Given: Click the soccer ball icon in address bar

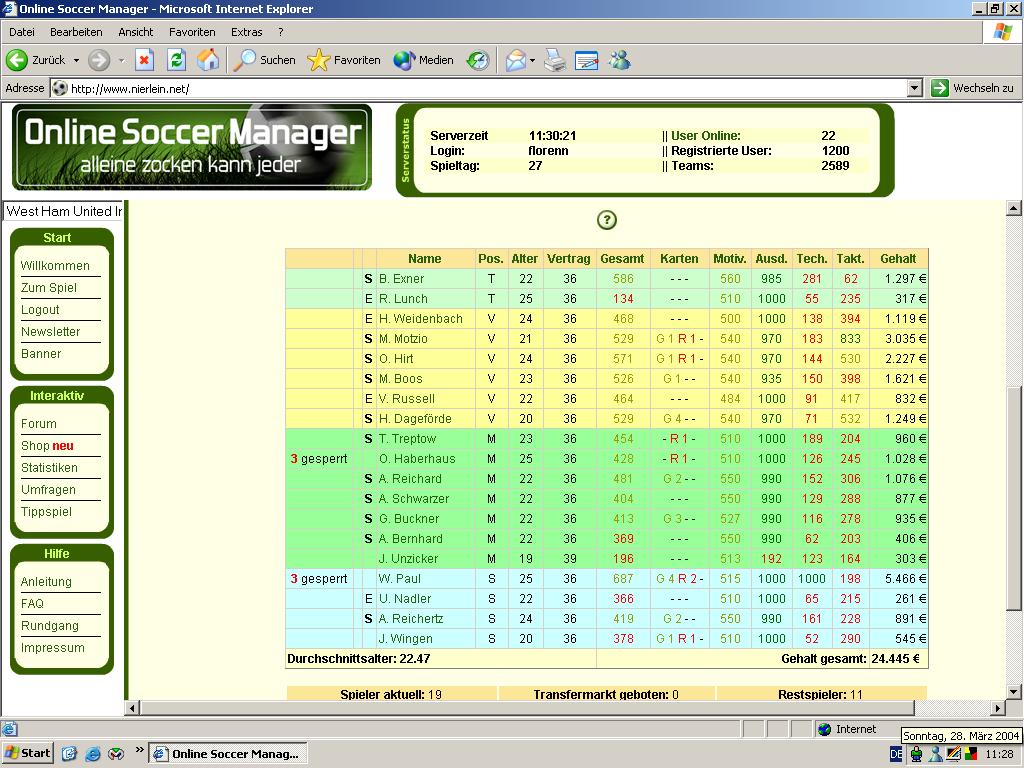Looking at the screenshot, I should coord(59,88).
